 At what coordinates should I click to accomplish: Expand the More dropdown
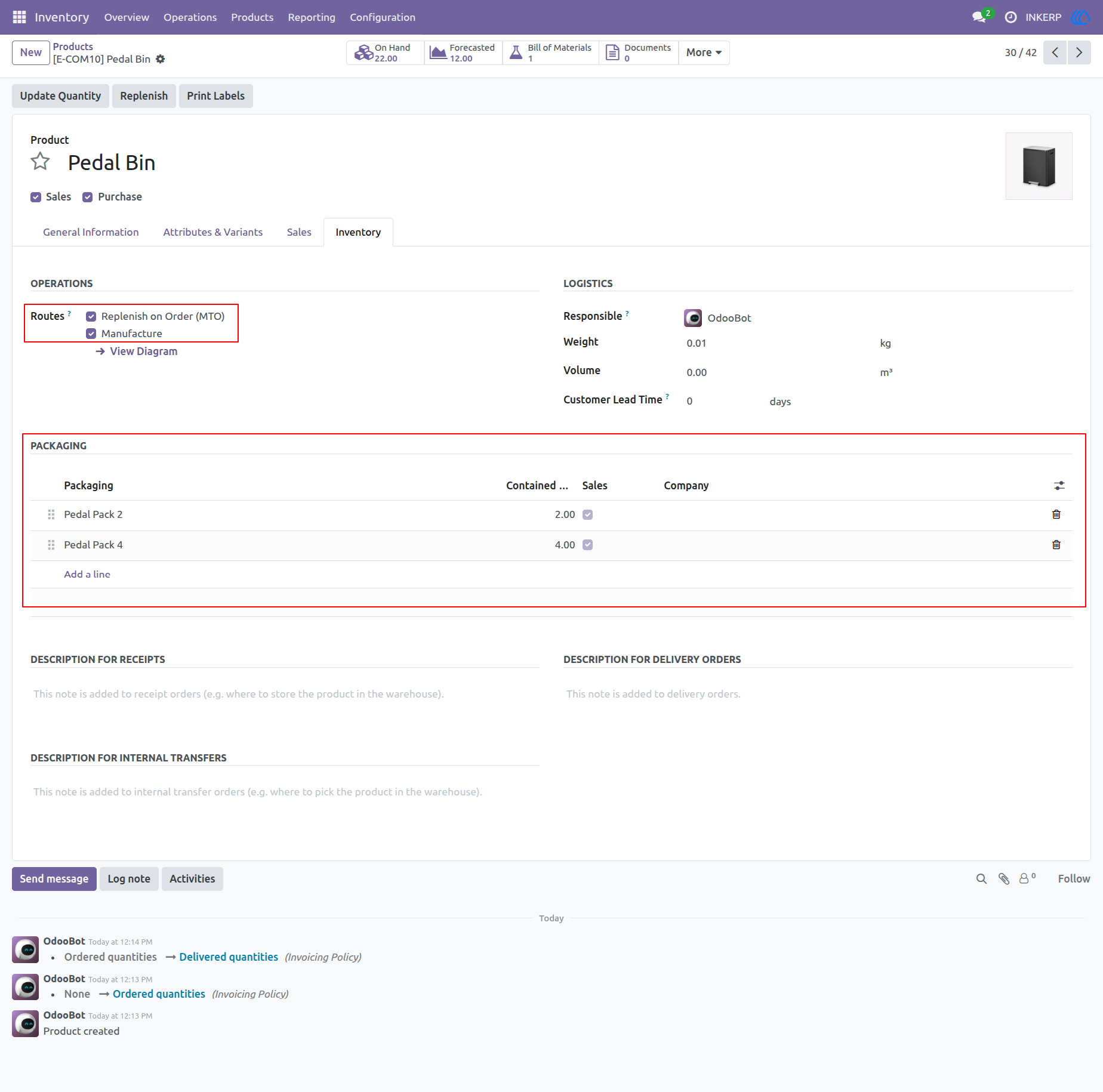[704, 53]
